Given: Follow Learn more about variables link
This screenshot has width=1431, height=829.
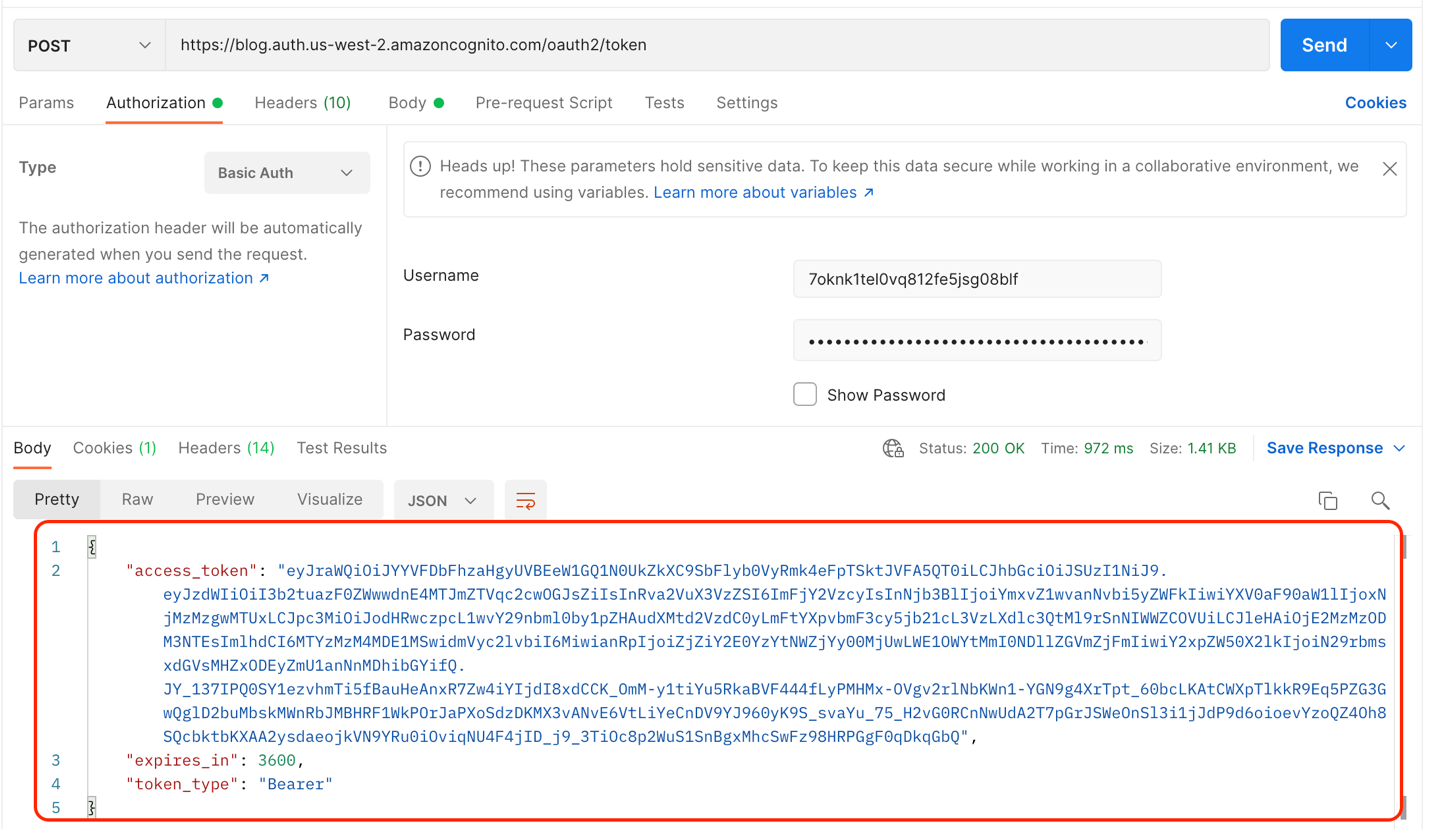Looking at the screenshot, I should 764,192.
